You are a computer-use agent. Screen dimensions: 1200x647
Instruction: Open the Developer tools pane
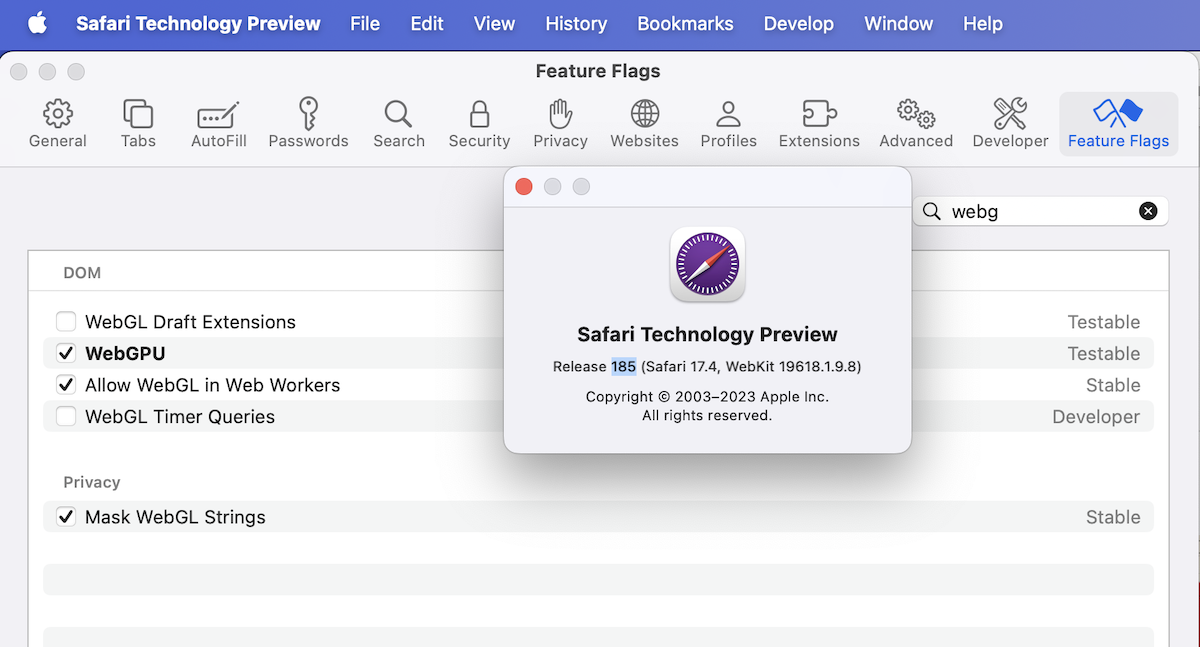(x=1010, y=124)
